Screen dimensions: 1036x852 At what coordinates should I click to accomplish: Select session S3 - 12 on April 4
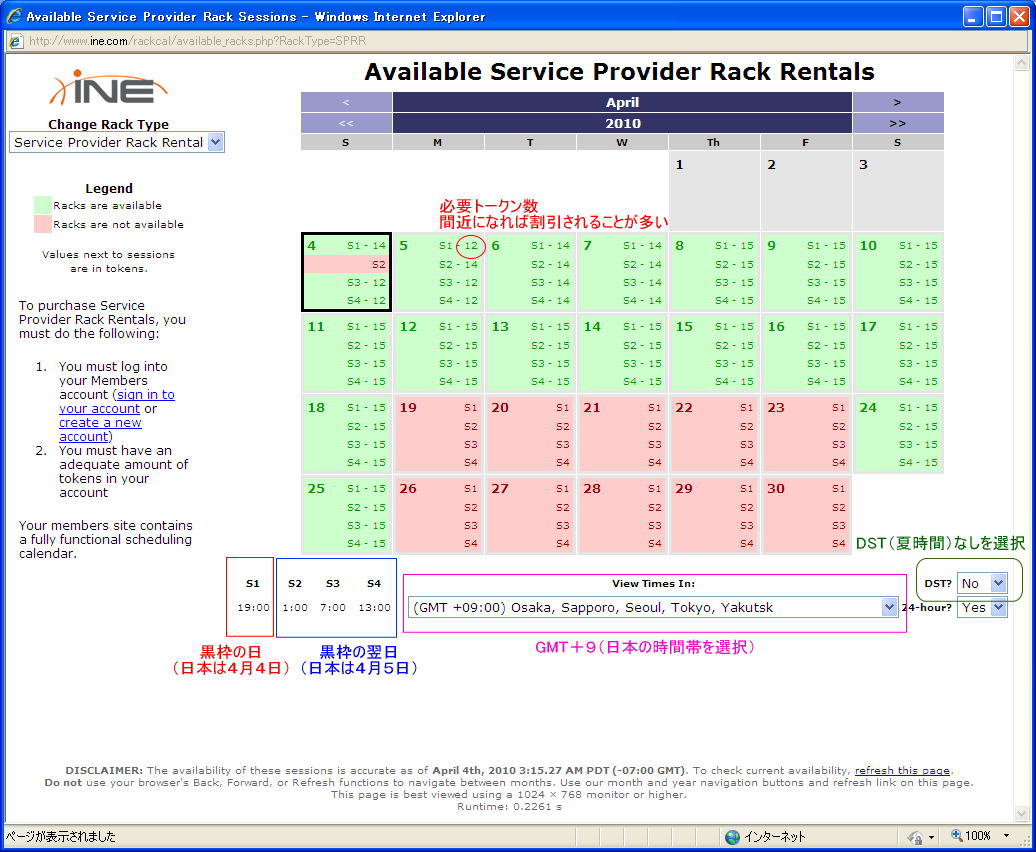[366, 283]
